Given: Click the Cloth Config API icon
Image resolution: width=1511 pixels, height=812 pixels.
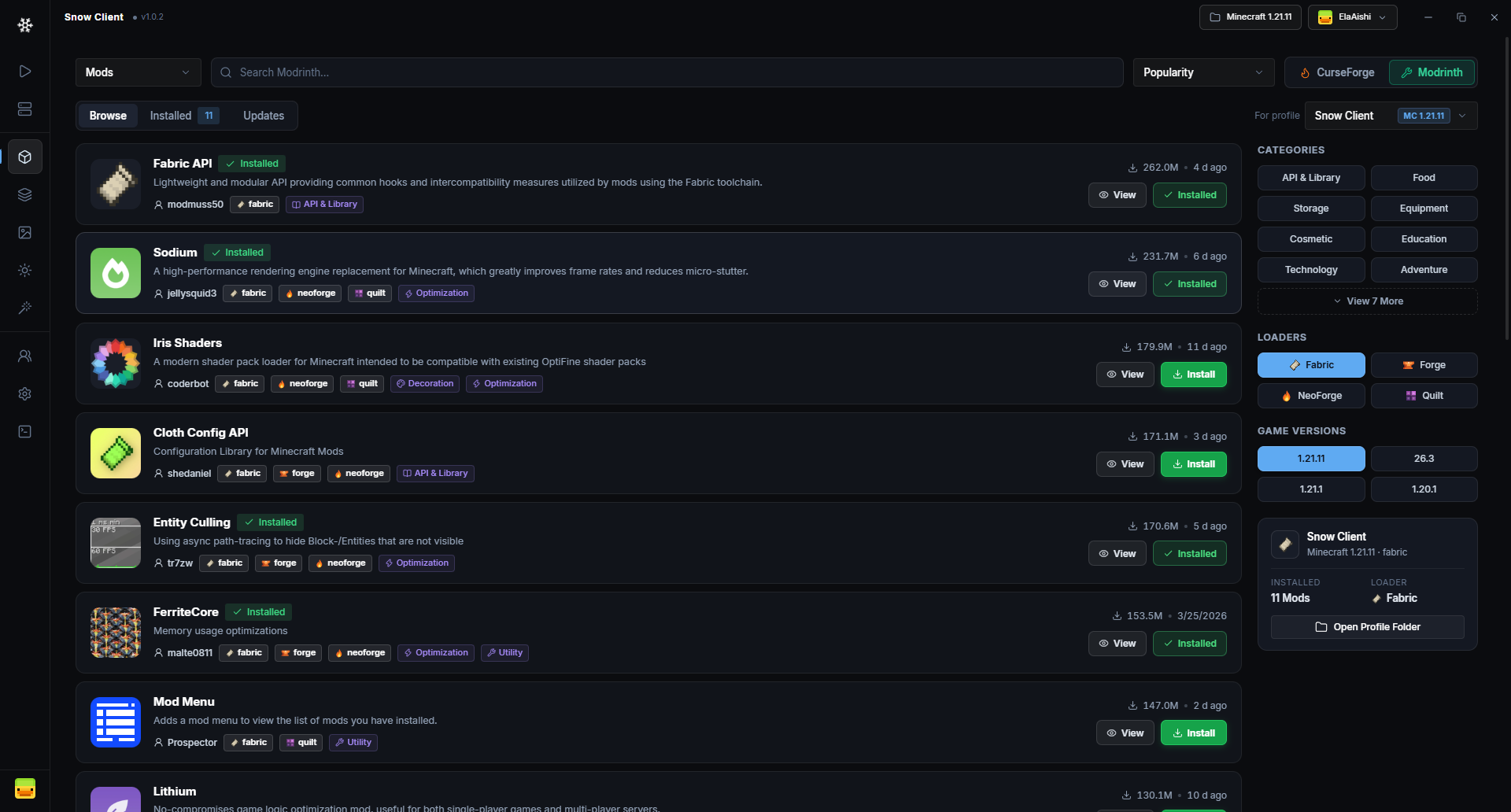Looking at the screenshot, I should point(116,453).
